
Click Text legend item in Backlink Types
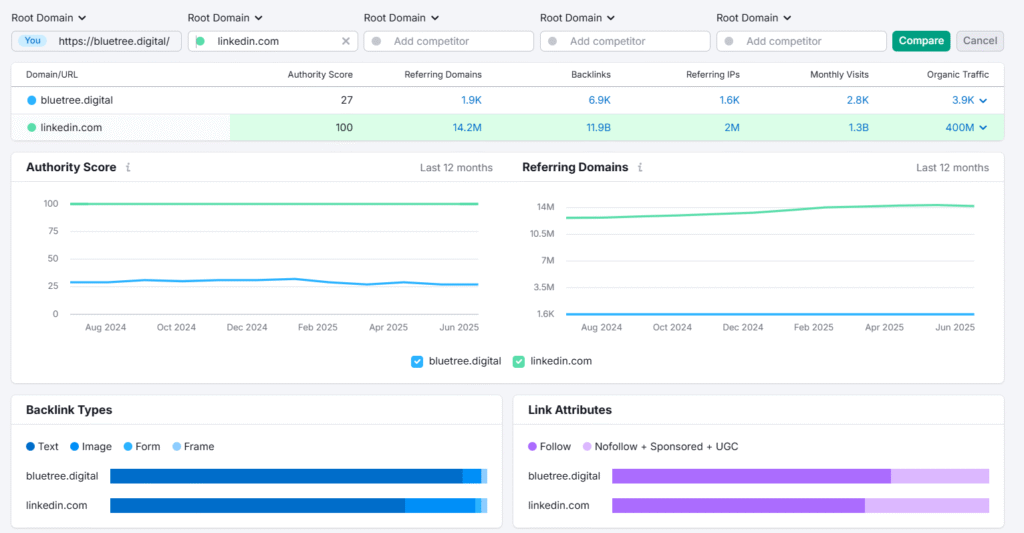[42, 446]
